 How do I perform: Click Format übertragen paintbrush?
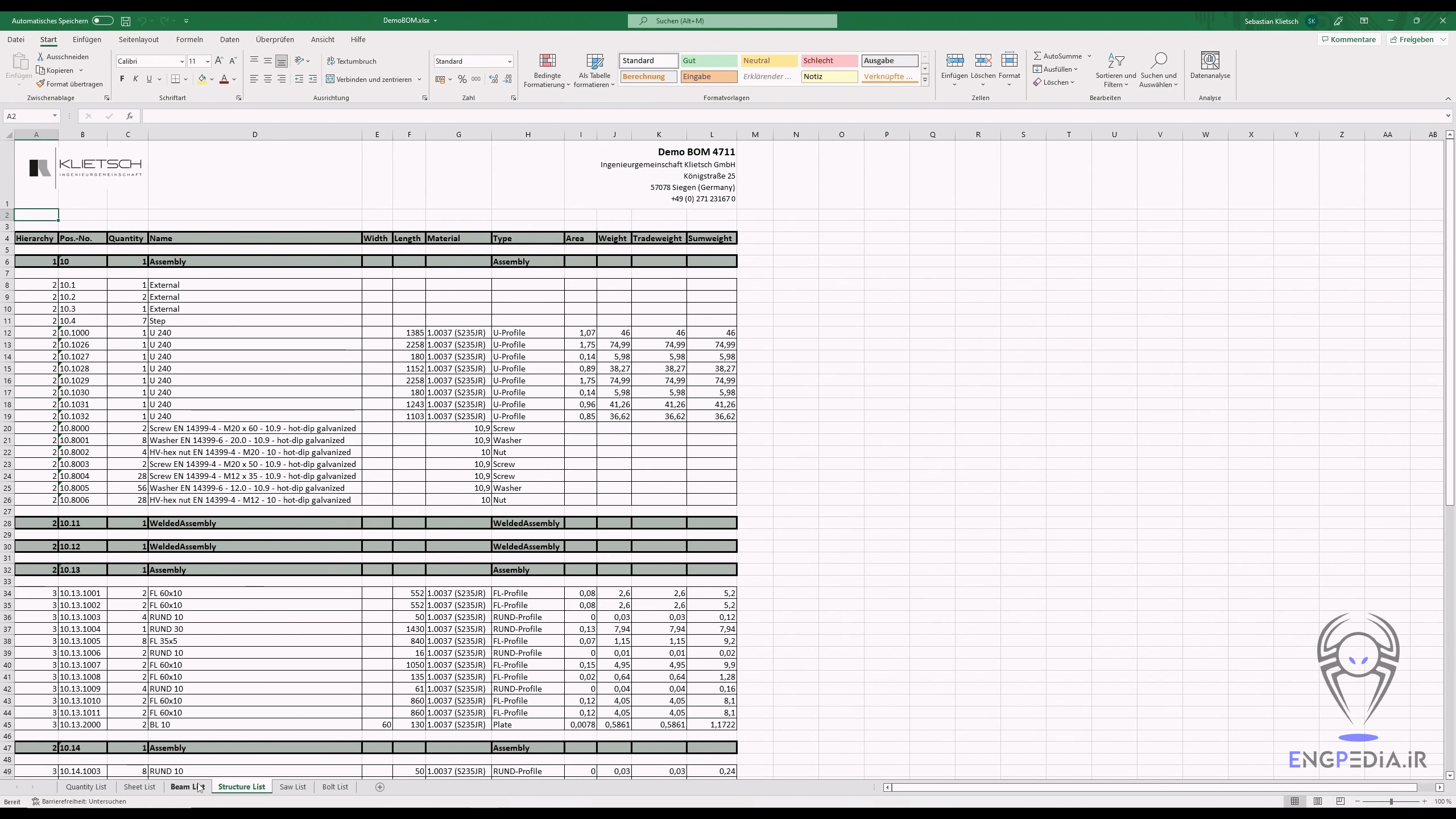point(70,84)
